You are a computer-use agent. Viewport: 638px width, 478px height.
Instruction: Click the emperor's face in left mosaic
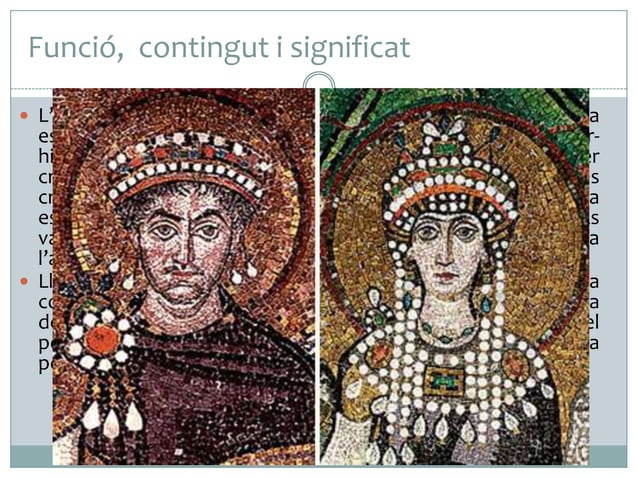(x=183, y=252)
